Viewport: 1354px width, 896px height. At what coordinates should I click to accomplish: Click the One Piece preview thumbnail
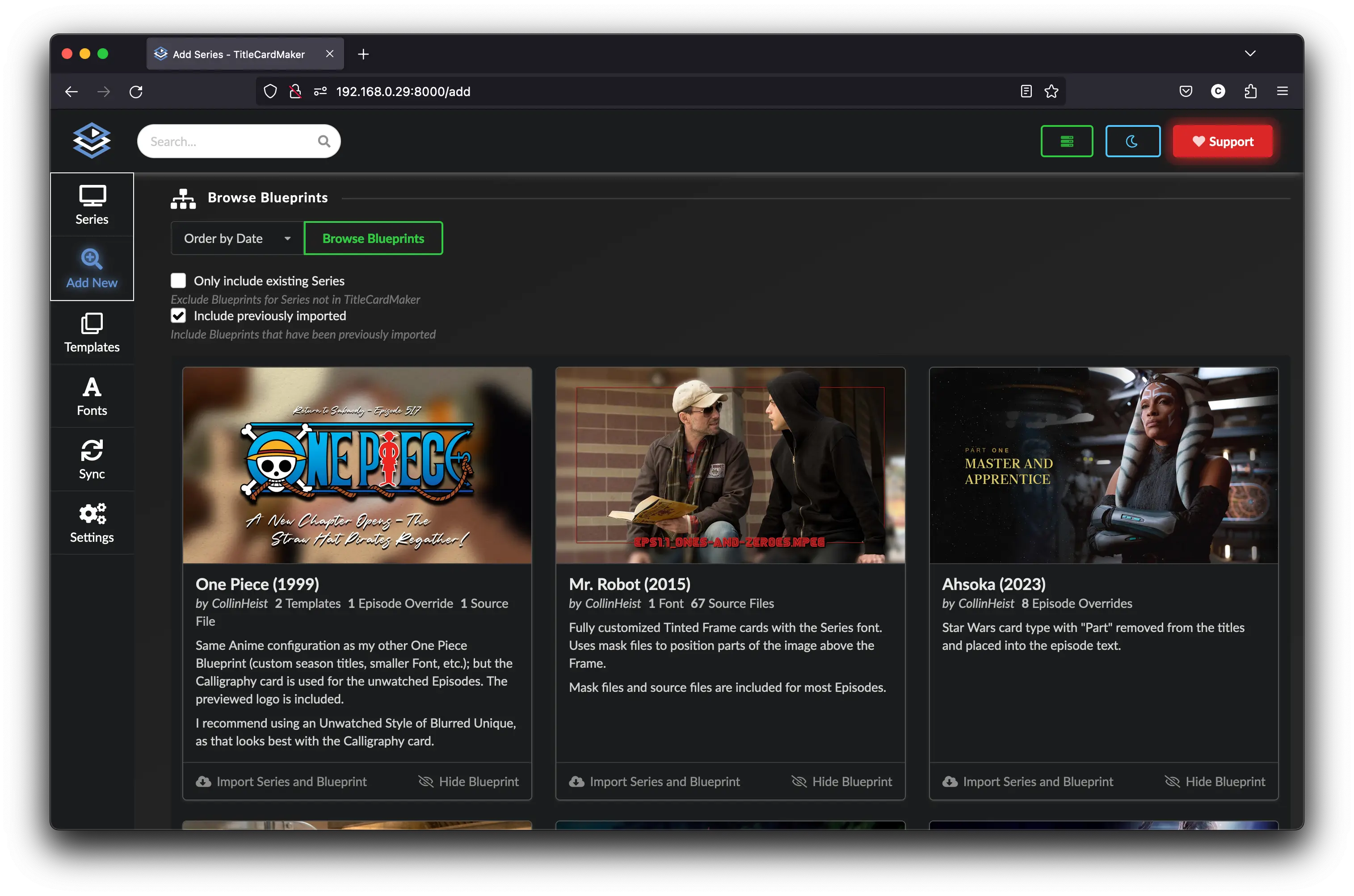pos(357,465)
